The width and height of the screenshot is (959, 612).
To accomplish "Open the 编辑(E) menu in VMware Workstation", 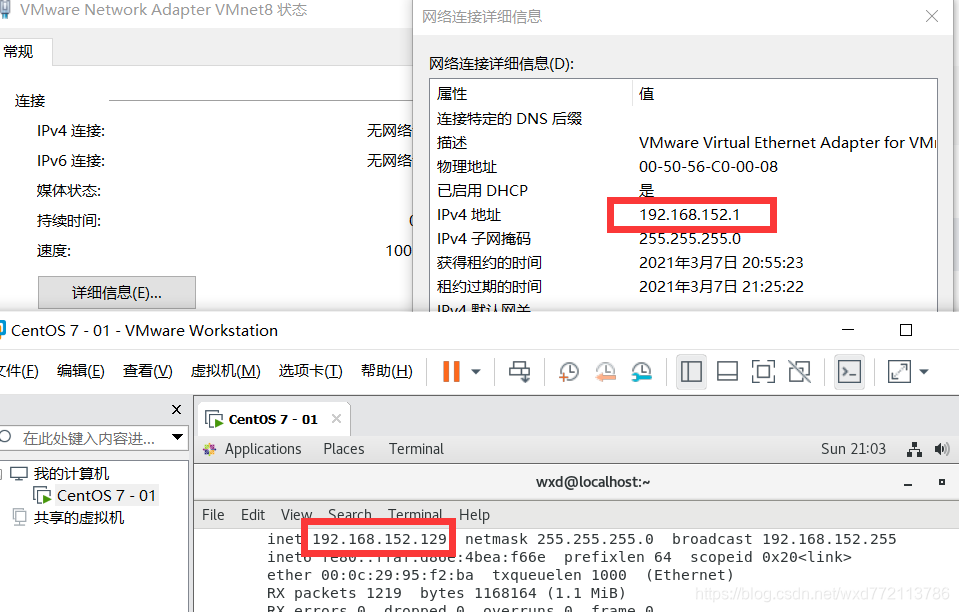I will [x=81, y=371].
